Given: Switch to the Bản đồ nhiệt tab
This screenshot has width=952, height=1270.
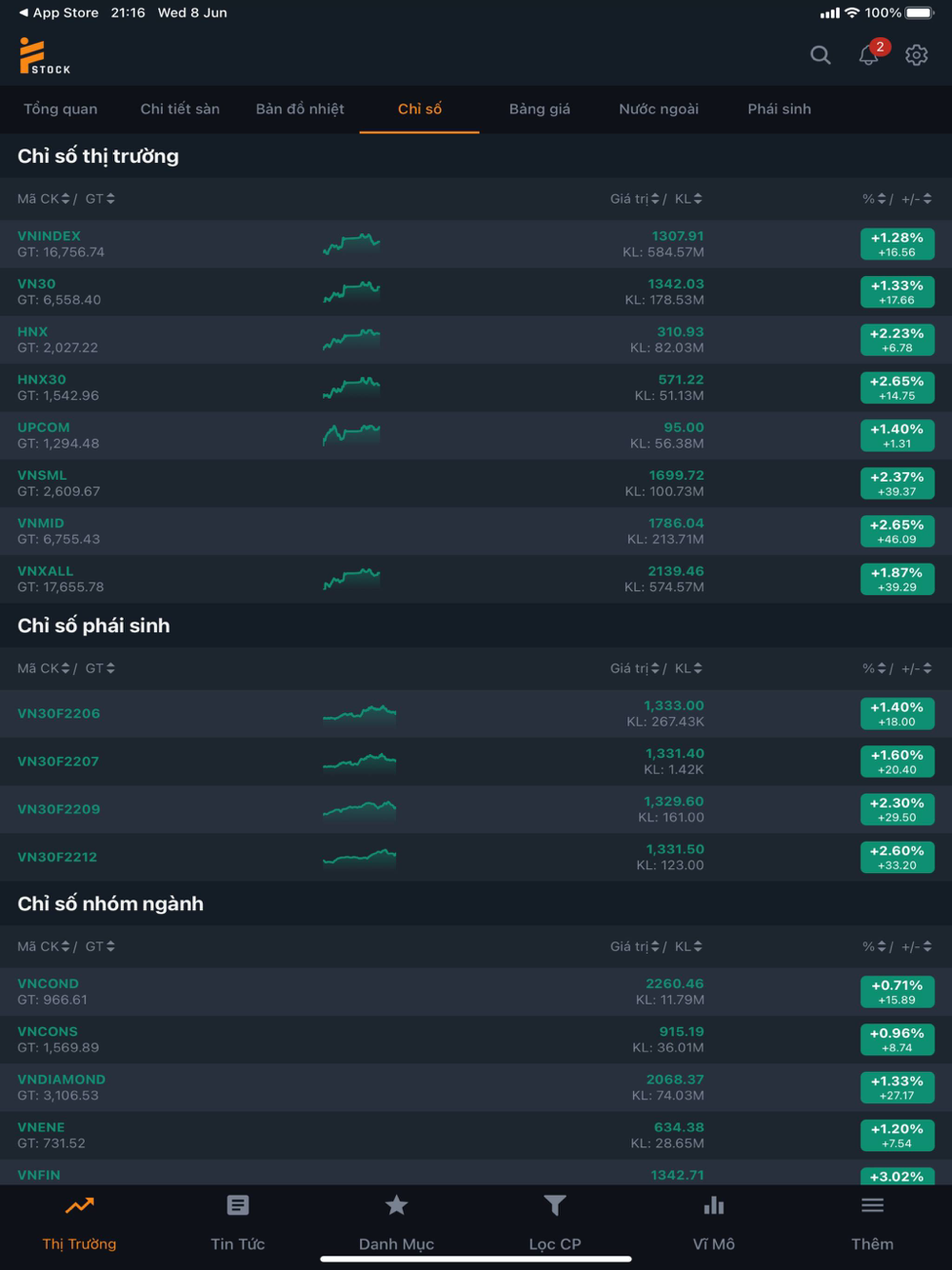Looking at the screenshot, I should point(300,109).
